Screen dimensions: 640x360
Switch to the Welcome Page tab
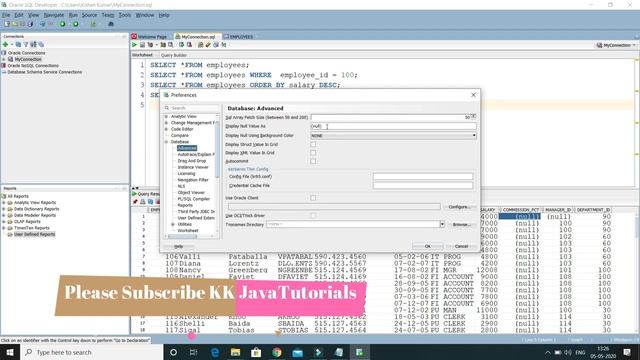(151, 37)
